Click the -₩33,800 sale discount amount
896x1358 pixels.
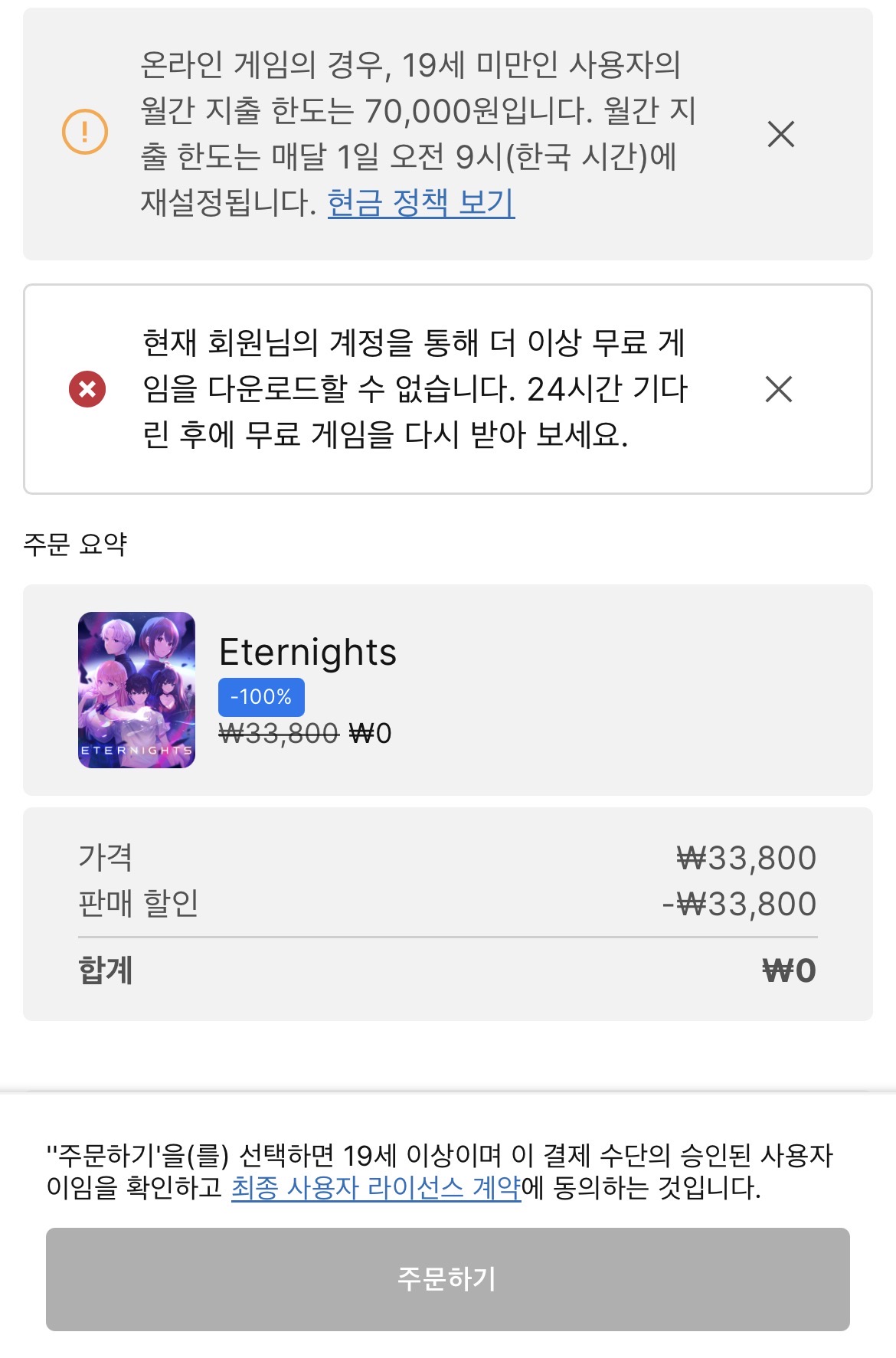point(739,904)
